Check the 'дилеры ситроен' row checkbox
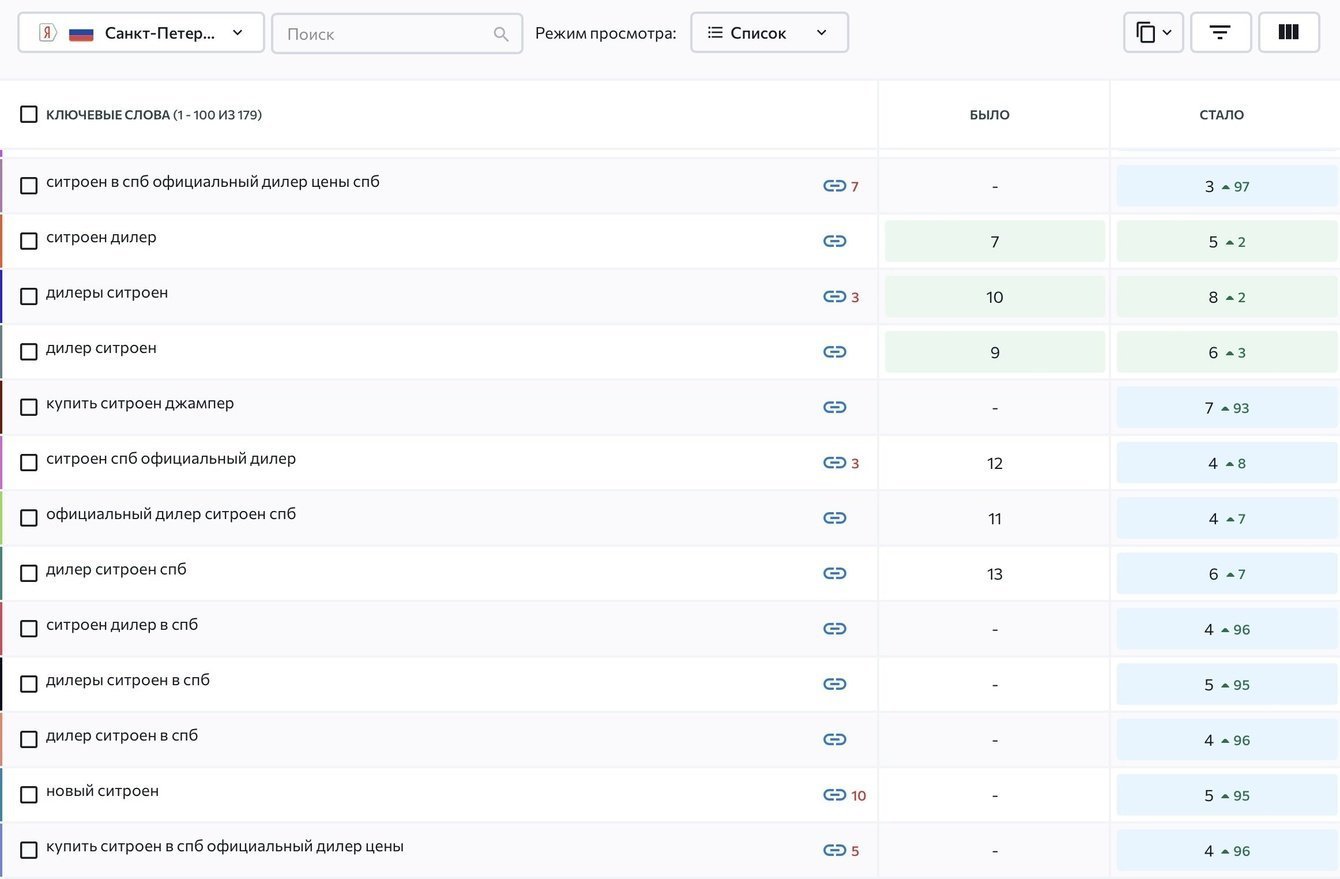The image size is (1340, 879). [29, 296]
